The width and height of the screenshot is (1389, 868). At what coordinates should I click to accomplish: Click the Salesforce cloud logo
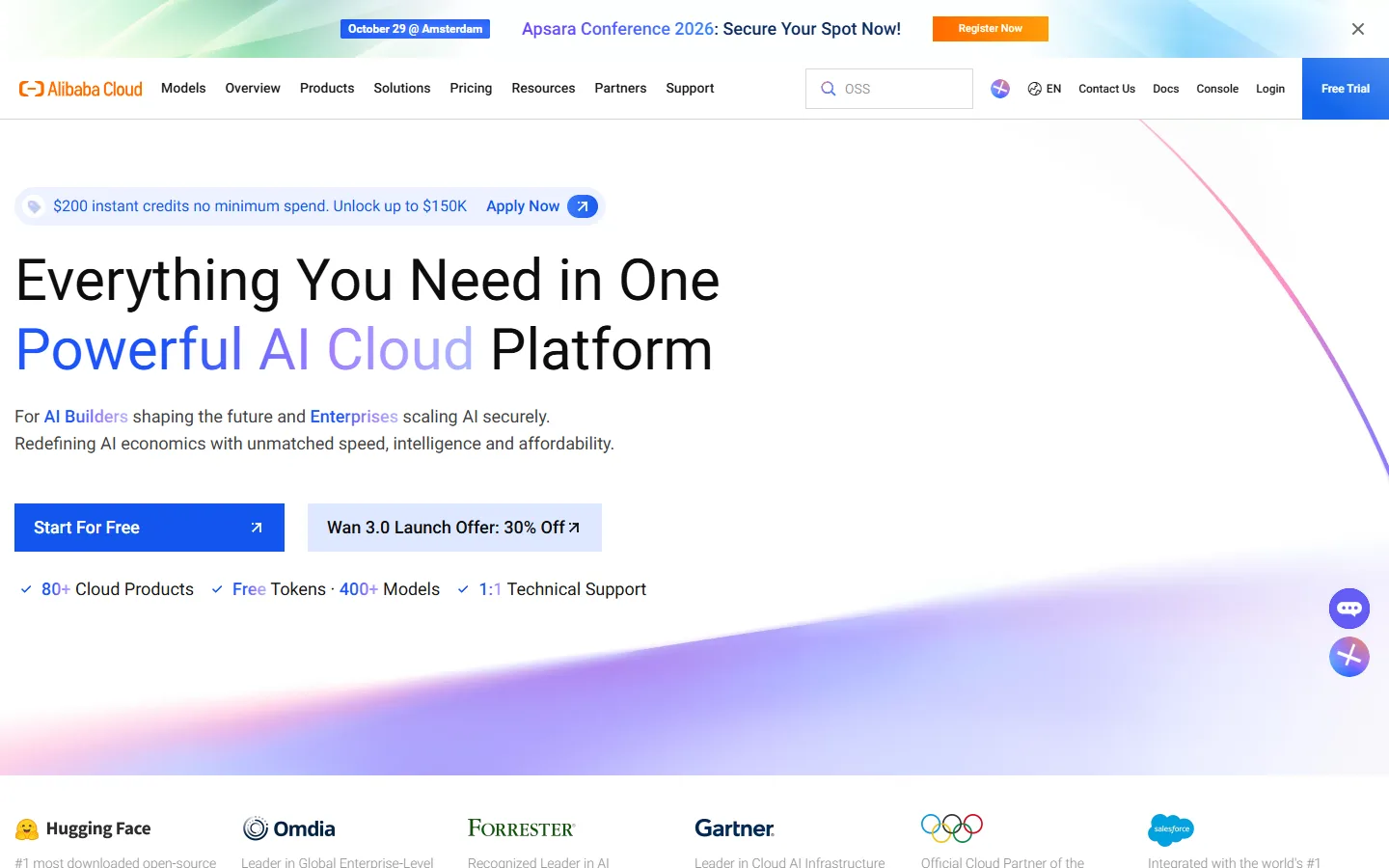[1171, 829]
